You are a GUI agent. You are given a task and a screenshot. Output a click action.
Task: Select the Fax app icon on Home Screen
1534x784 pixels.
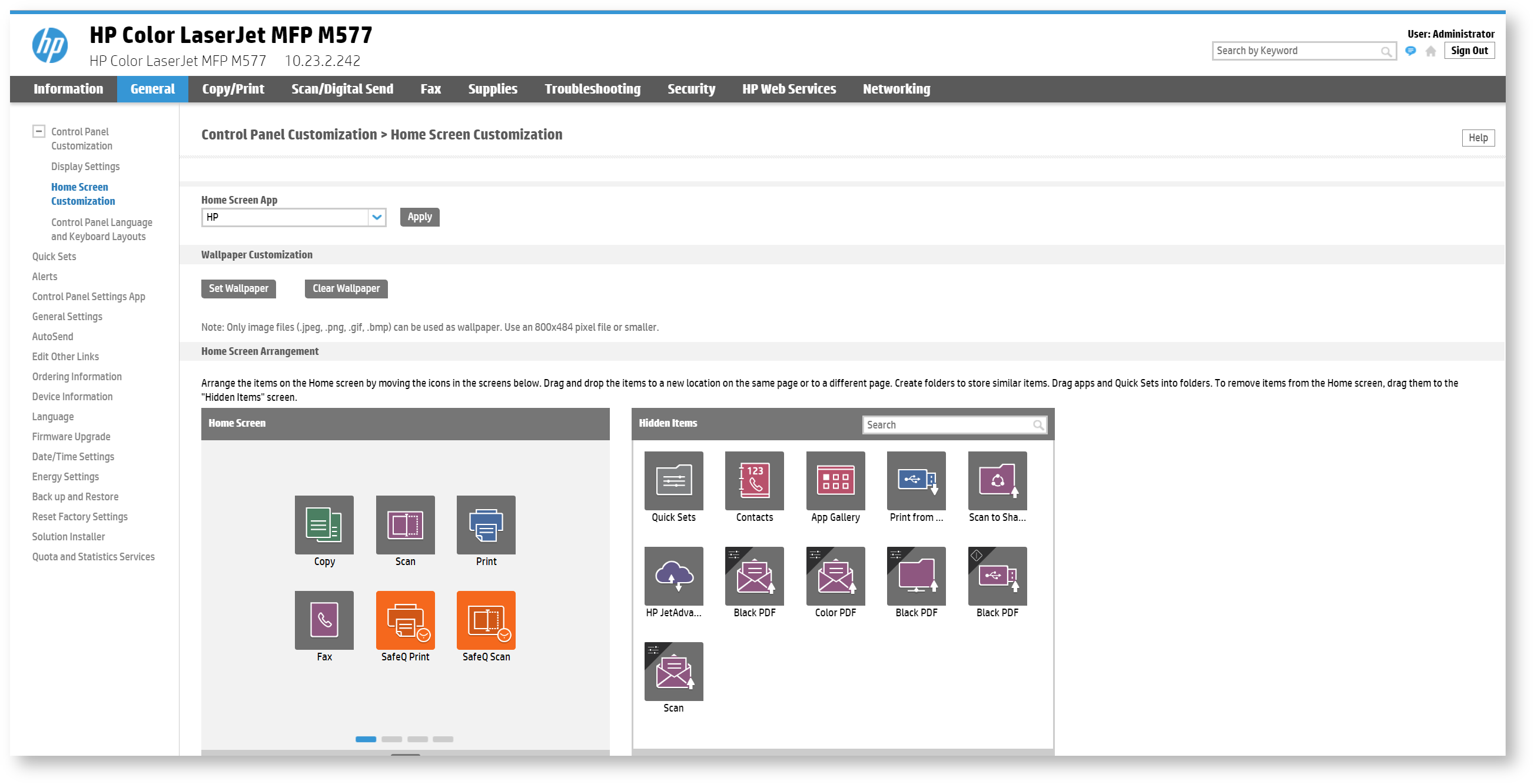(x=324, y=620)
